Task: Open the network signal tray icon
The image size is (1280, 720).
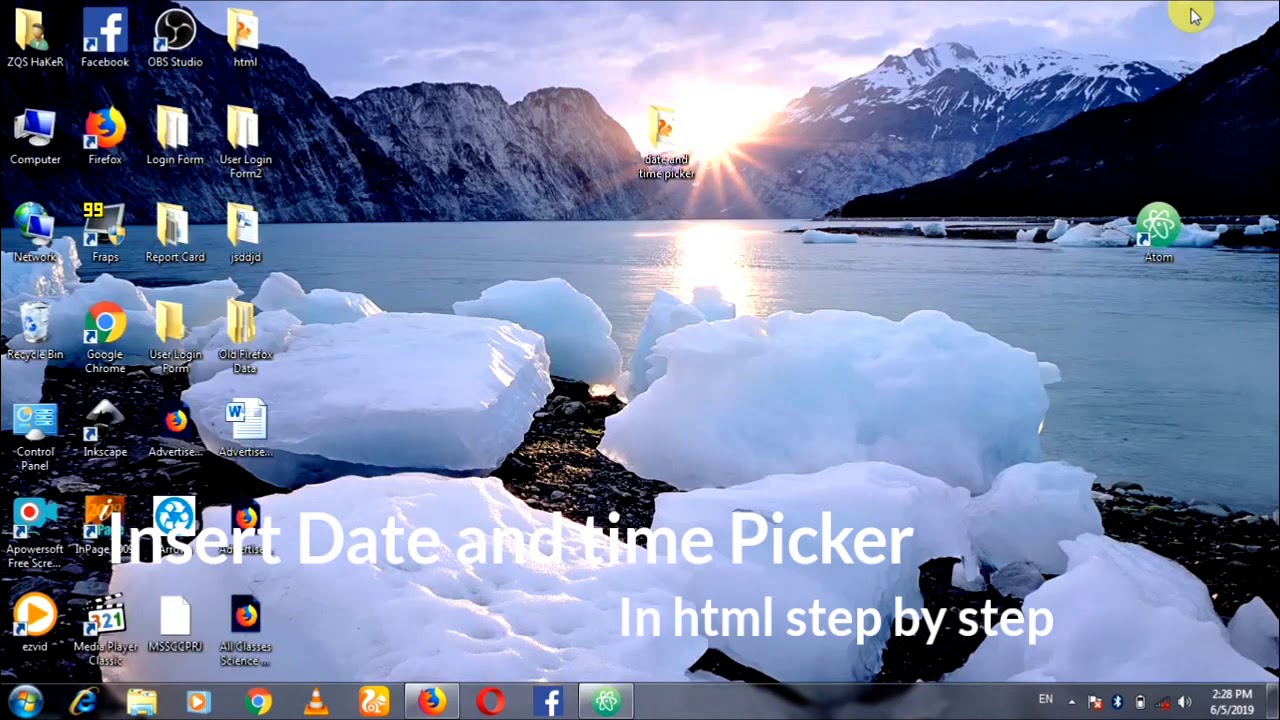Action: click(x=1163, y=702)
